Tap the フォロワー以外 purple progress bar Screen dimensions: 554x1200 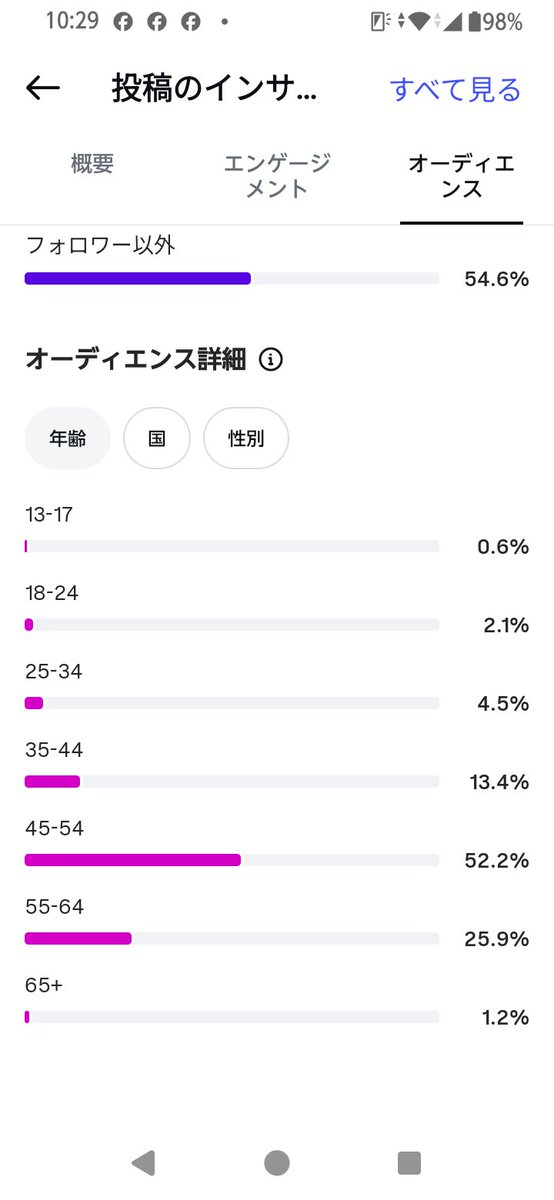(x=232, y=279)
